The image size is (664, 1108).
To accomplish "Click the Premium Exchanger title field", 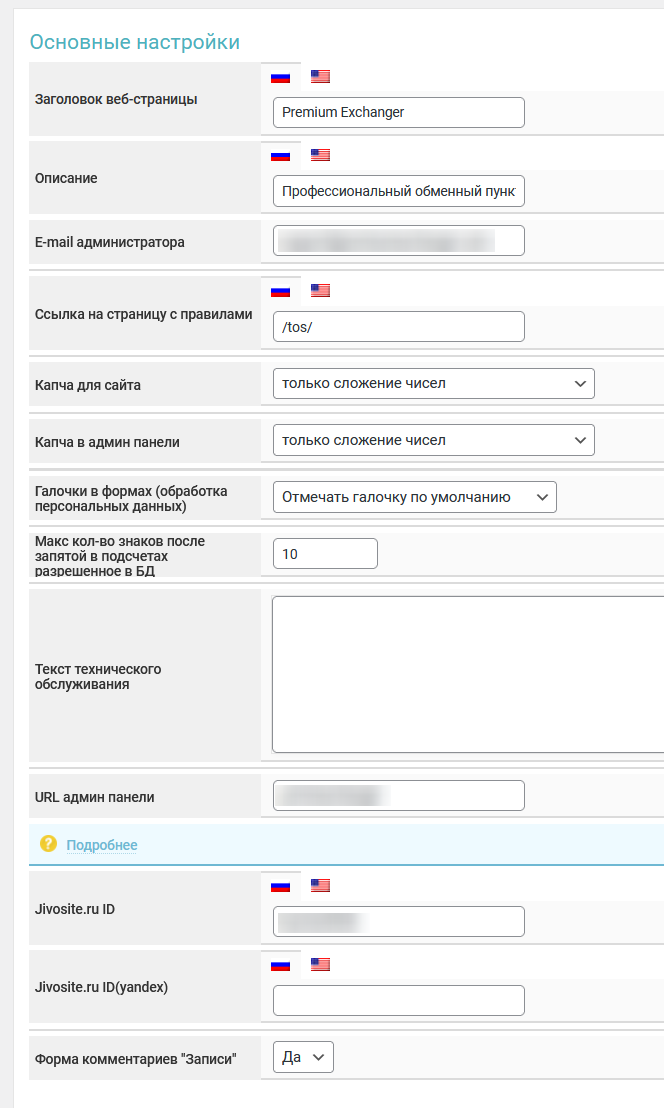I will [398, 112].
